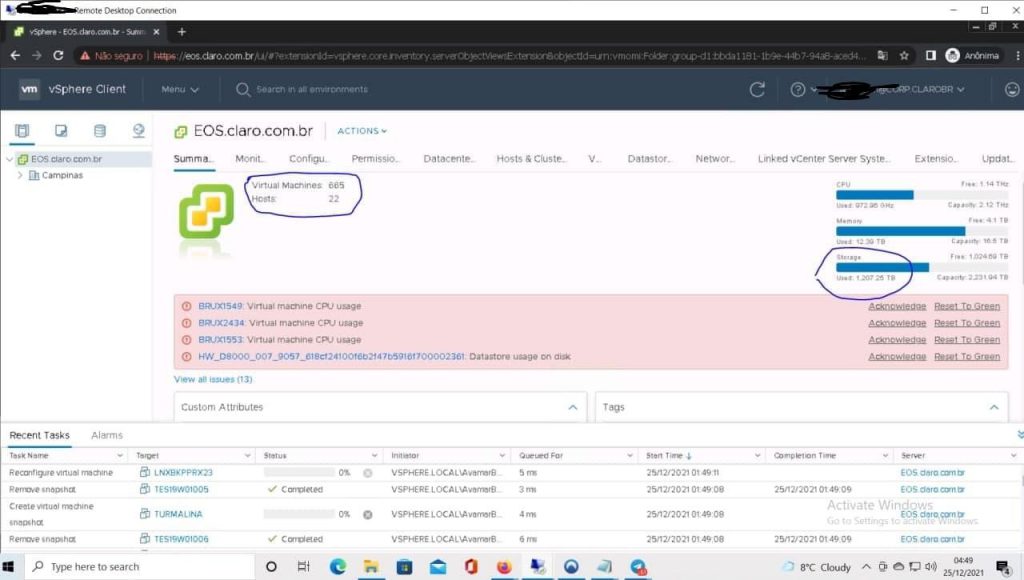1024x580 pixels.
Task: Collapse the EOS.claro.com.br tree node
Action: click(10, 159)
